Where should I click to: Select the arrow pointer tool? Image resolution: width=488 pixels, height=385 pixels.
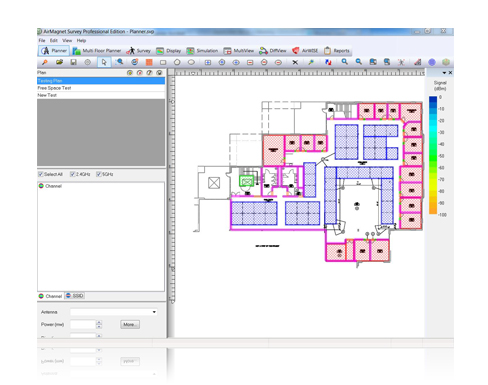pyautogui.click(x=104, y=62)
